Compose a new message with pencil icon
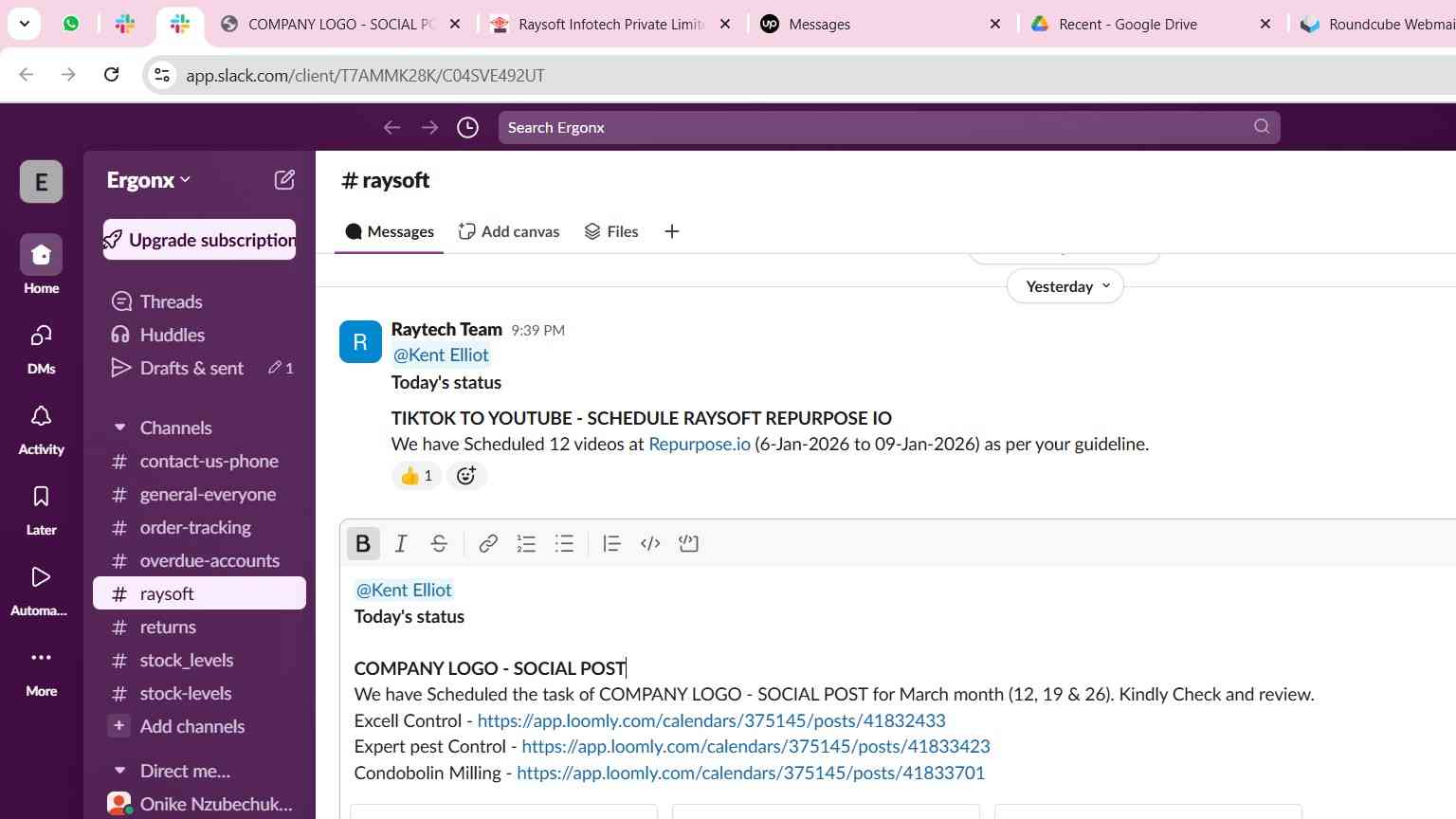 tap(284, 180)
